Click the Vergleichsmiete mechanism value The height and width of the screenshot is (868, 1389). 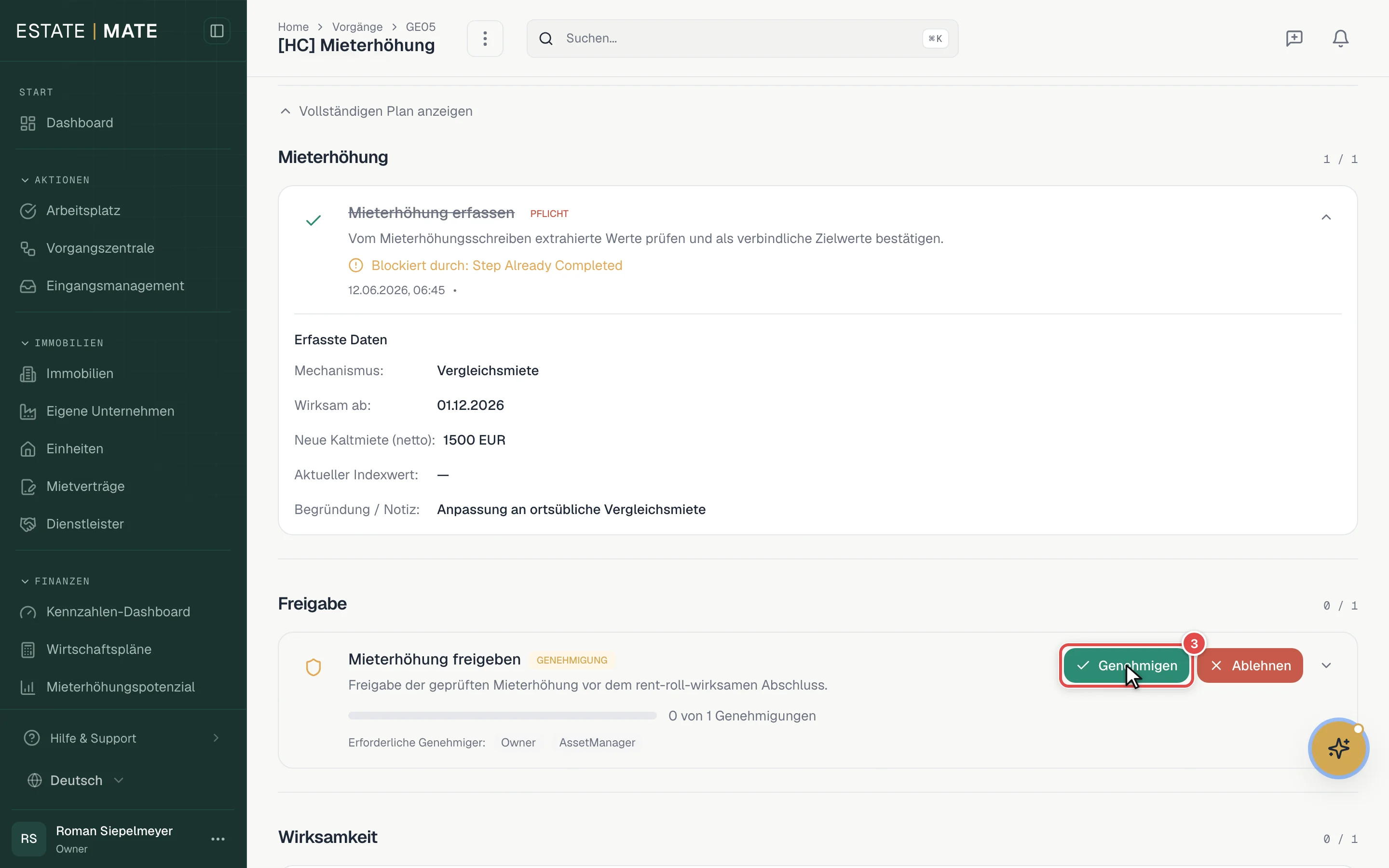click(x=488, y=371)
